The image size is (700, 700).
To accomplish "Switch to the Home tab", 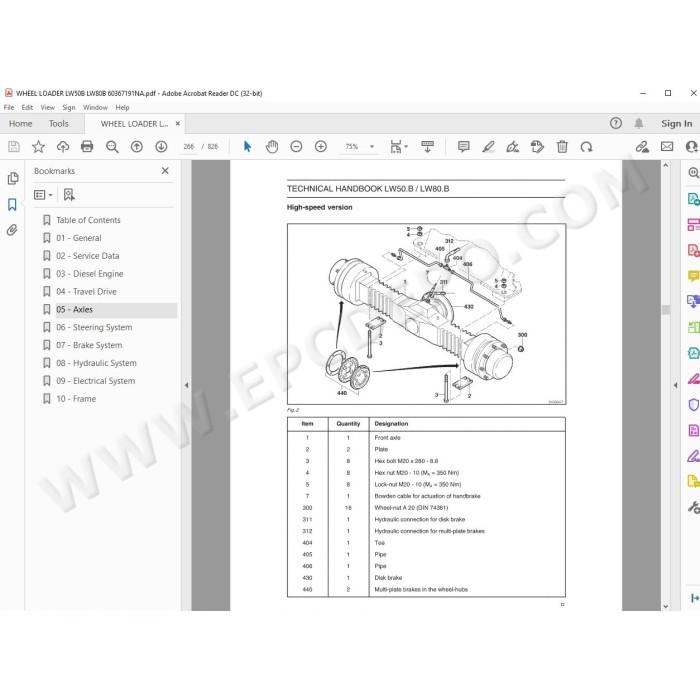I will pos(21,124).
